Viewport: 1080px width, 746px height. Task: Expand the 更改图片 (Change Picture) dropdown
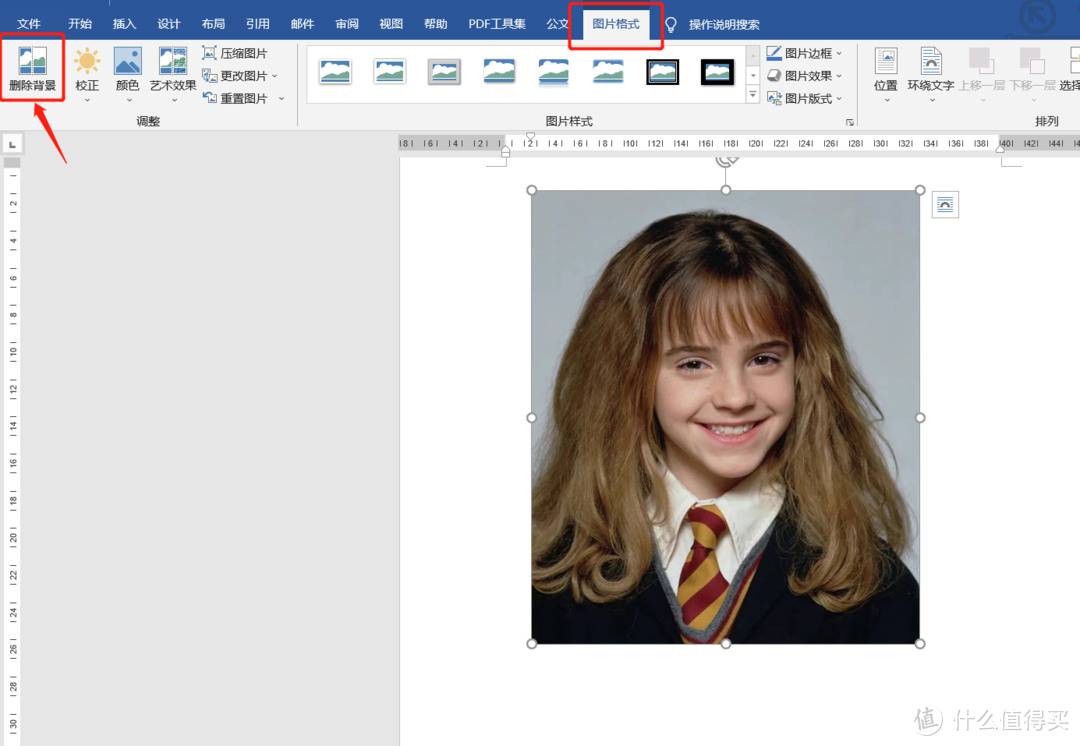click(240, 76)
